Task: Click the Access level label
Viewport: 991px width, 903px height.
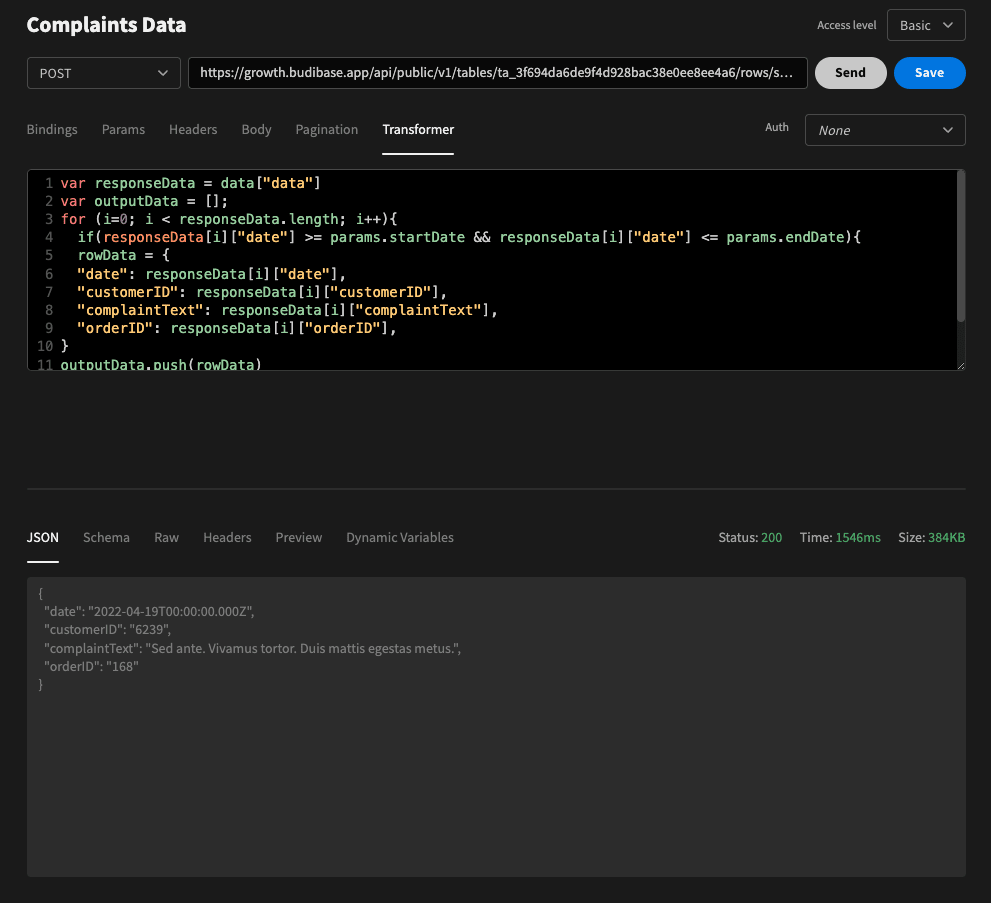Action: (x=846, y=25)
